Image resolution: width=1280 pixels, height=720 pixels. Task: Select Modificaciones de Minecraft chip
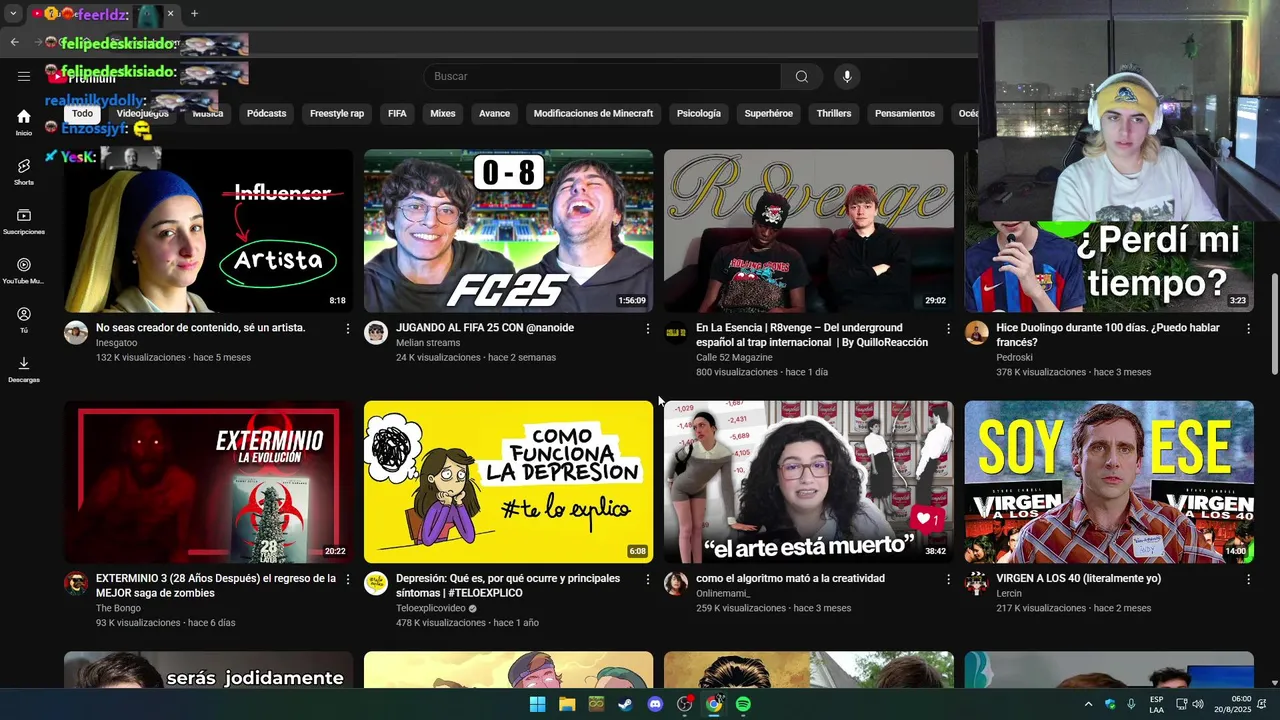[593, 113]
